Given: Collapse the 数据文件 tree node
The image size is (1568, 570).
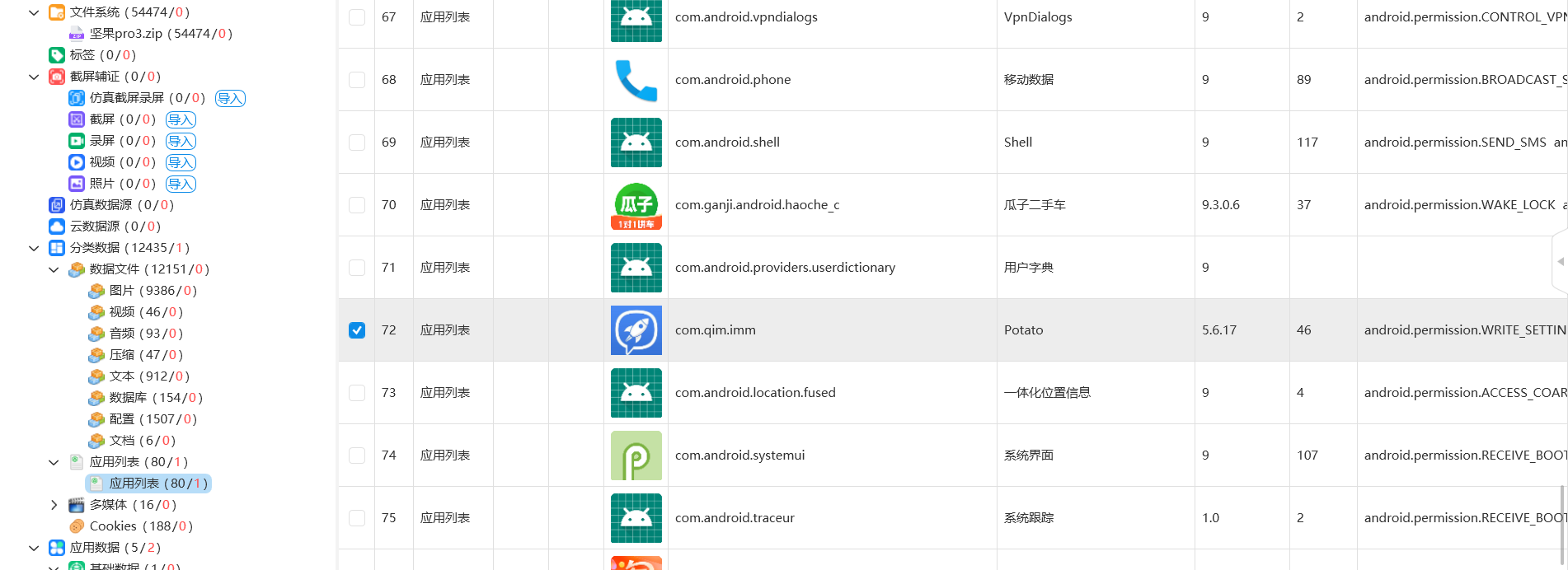Looking at the screenshot, I should pos(54,269).
